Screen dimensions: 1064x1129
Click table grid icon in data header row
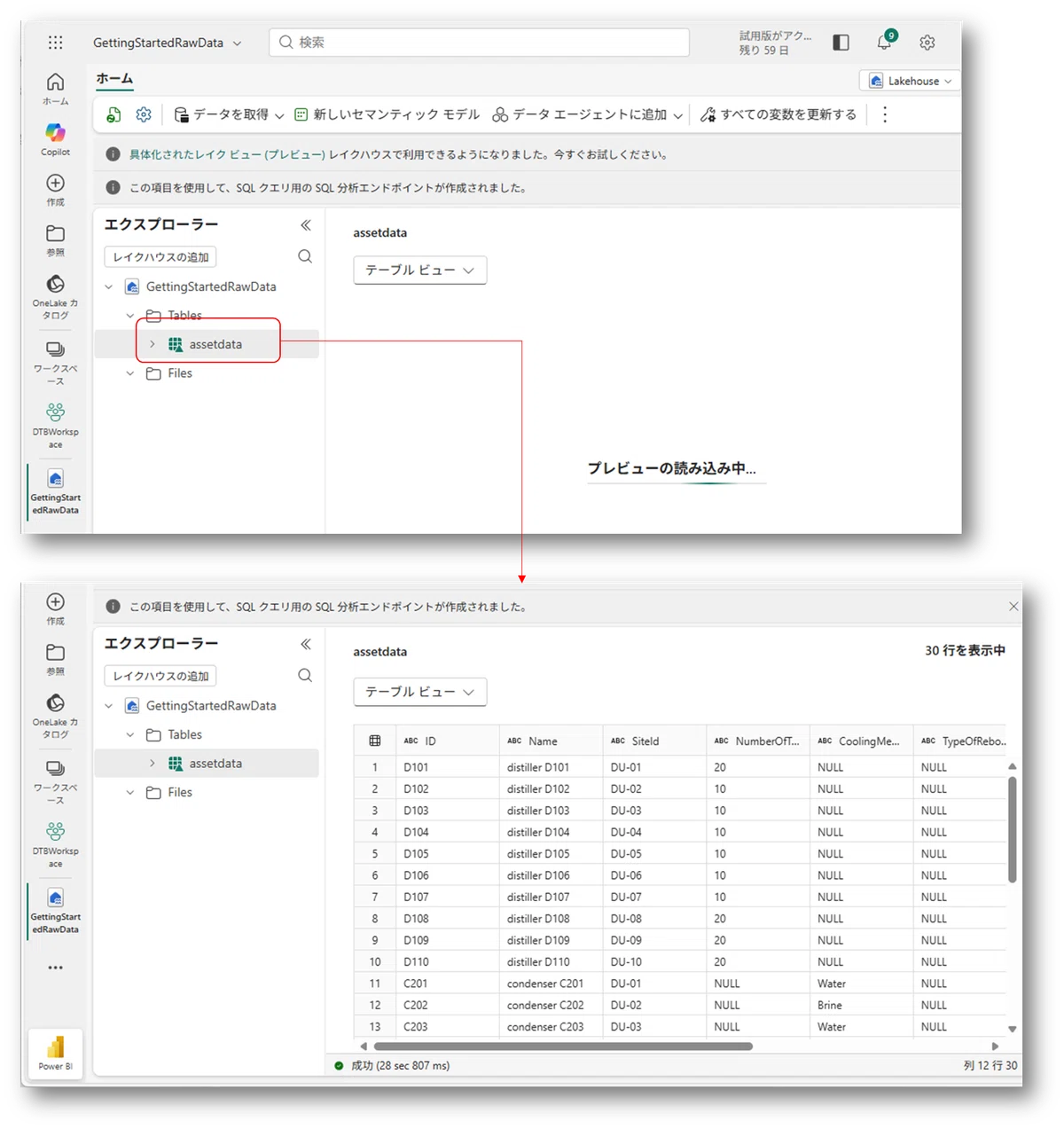375,741
